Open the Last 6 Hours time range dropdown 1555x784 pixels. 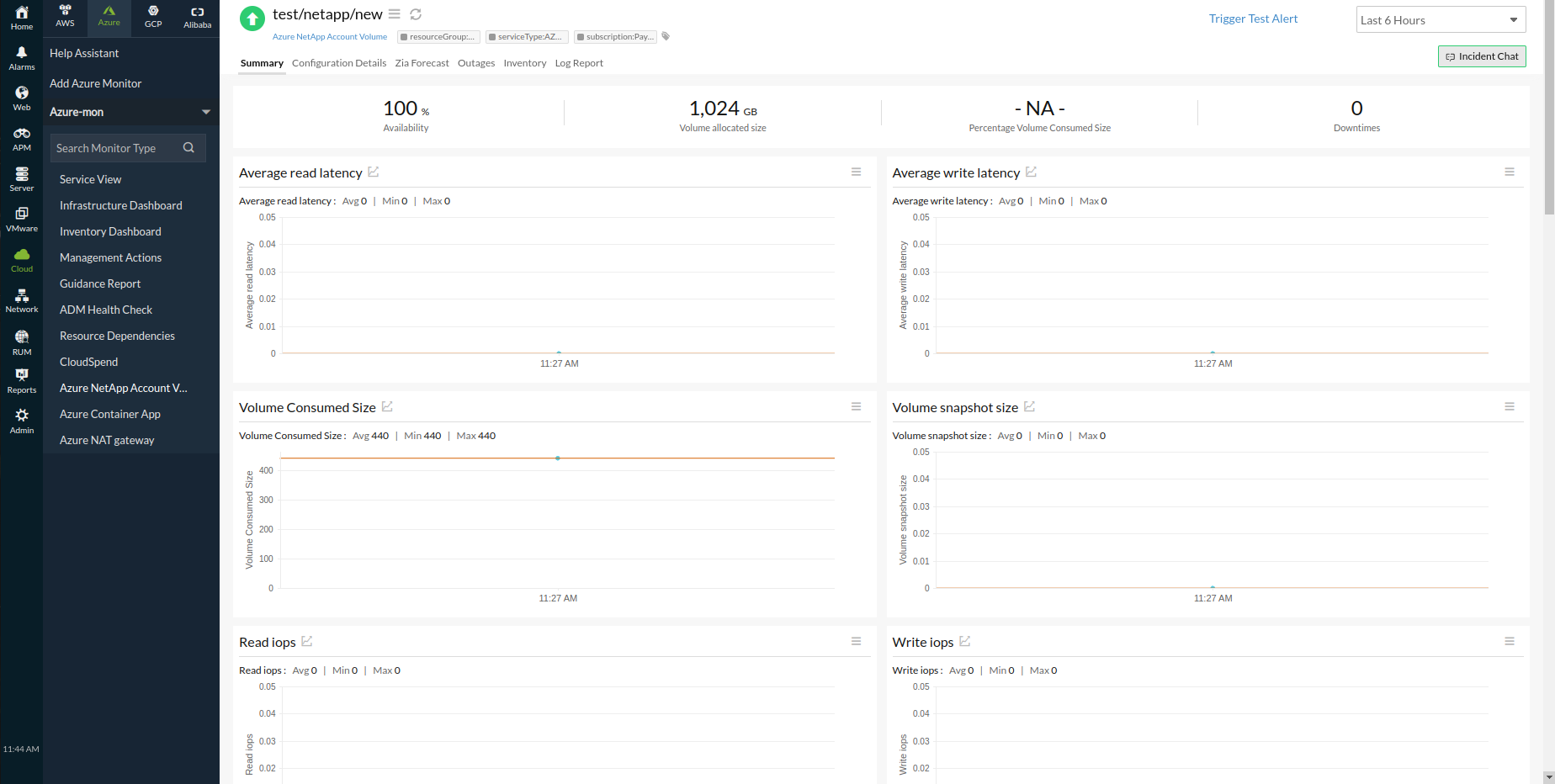tap(1440, 19)
